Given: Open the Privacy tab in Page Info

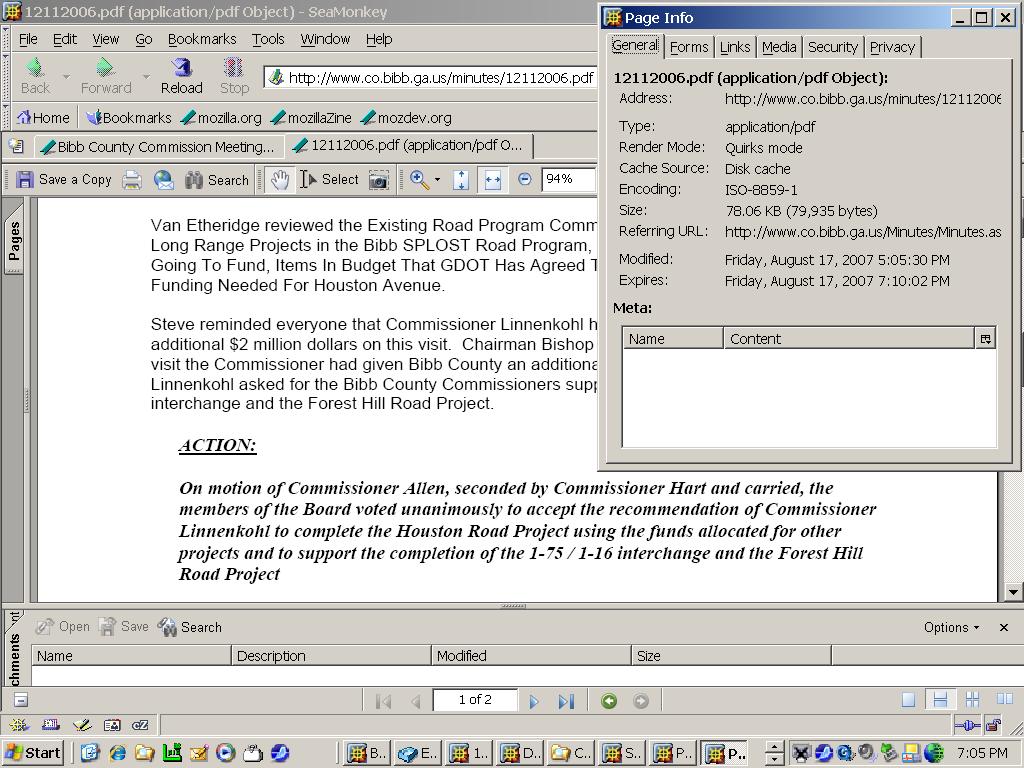Looking at the screenshot, I should click(892, 47).
